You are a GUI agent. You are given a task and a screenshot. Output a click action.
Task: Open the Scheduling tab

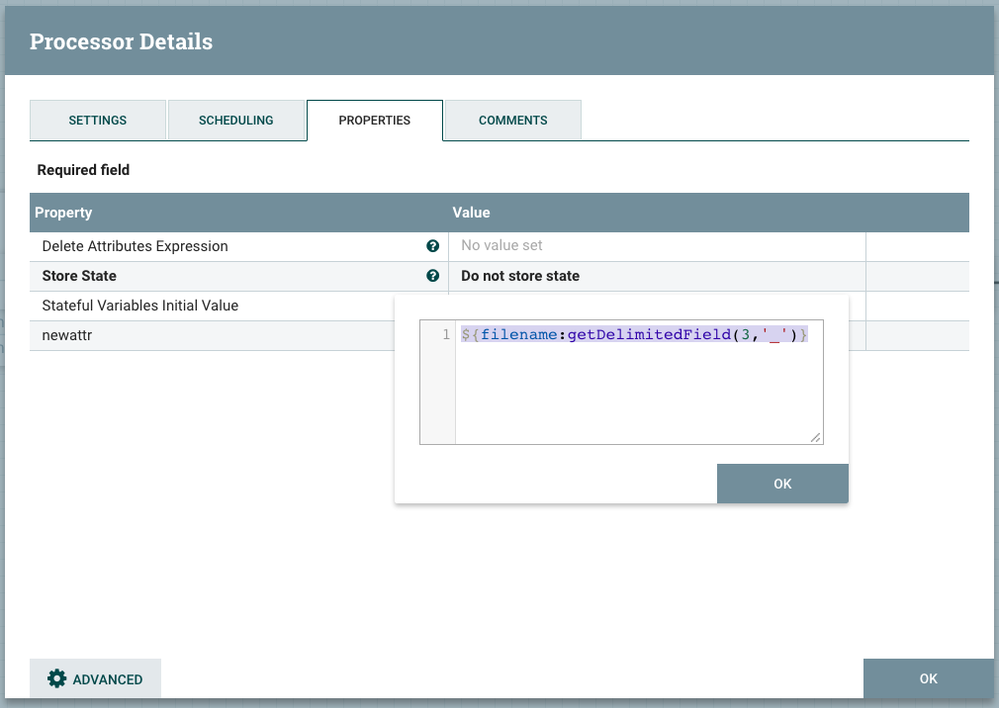[236, 120]
